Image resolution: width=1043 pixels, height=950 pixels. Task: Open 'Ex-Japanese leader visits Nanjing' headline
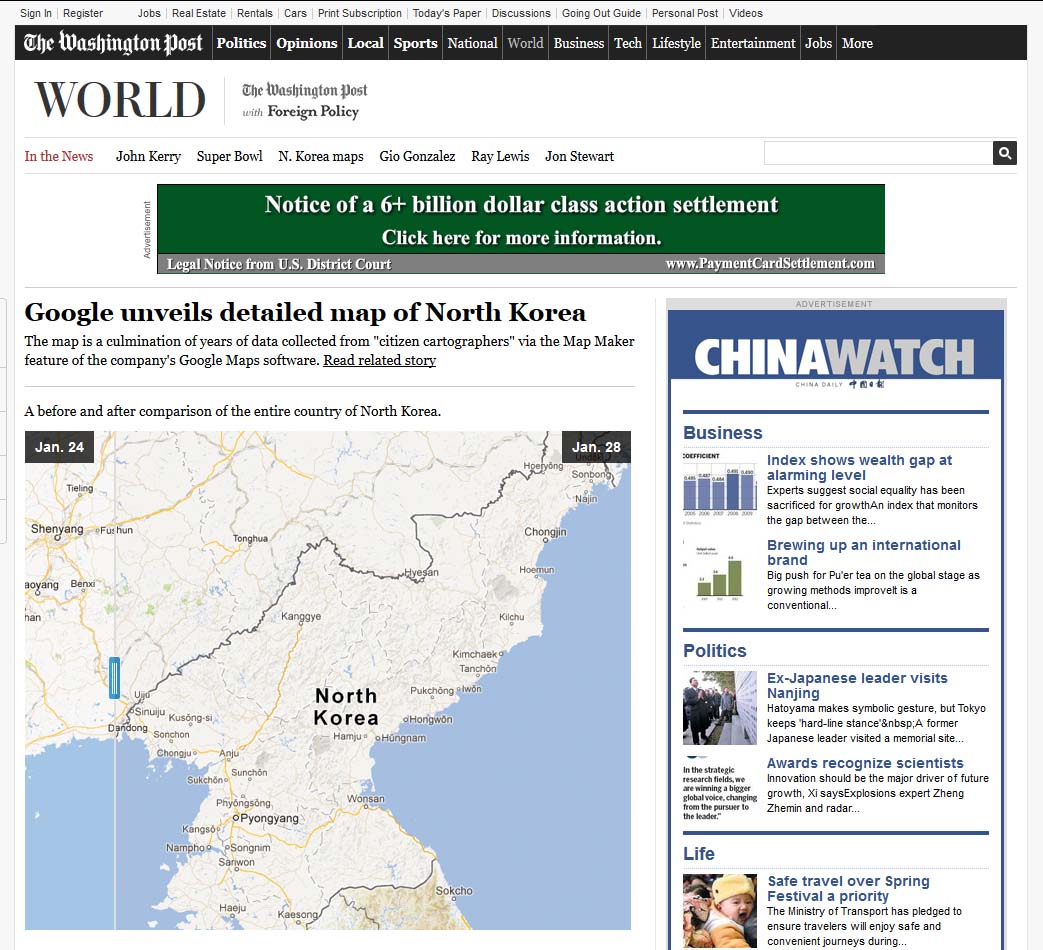point(857,685)
